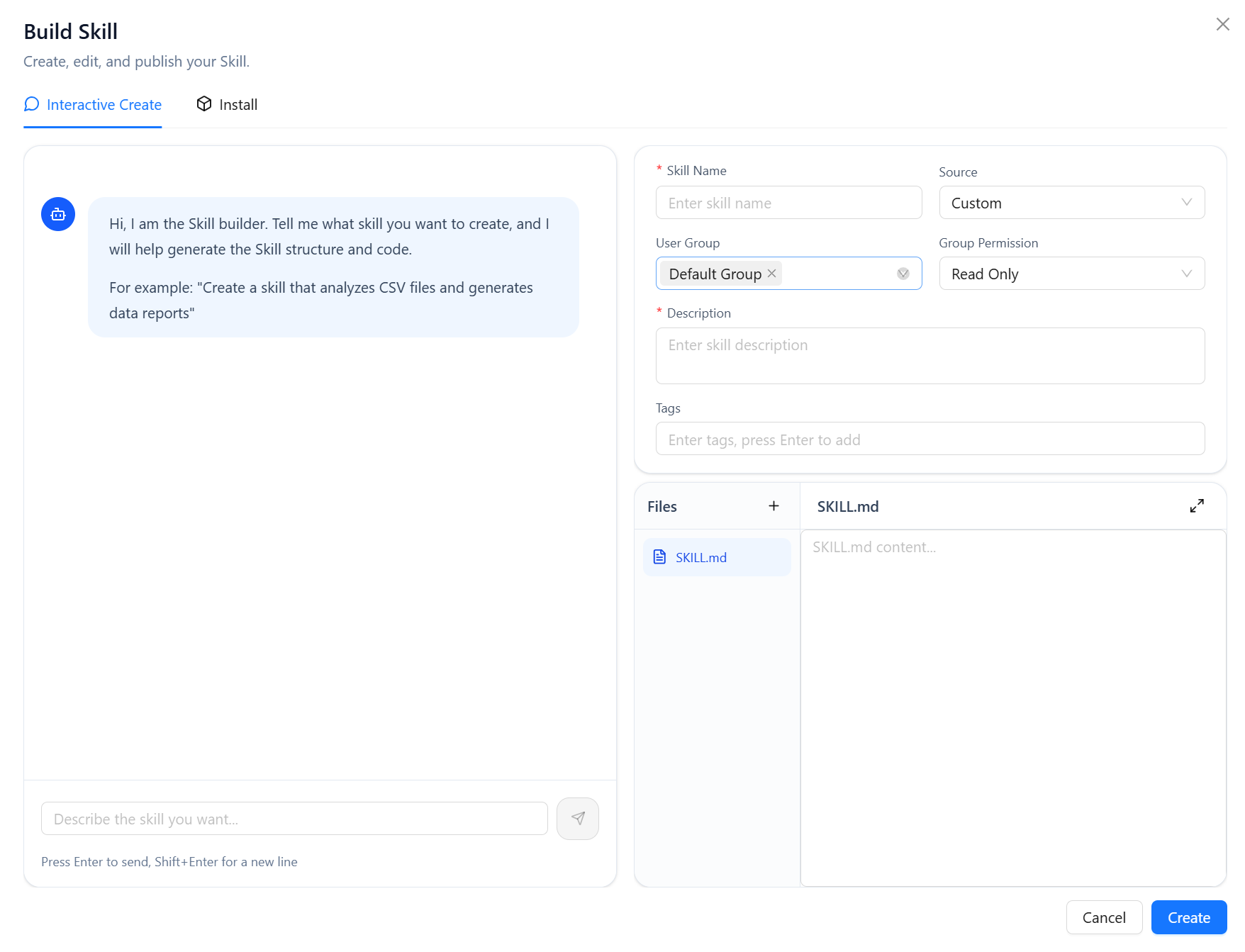Expand the SKILL.md editor to fullscreen
The width and height of the screenshot is (1245, 952).
coord(1197,505)
